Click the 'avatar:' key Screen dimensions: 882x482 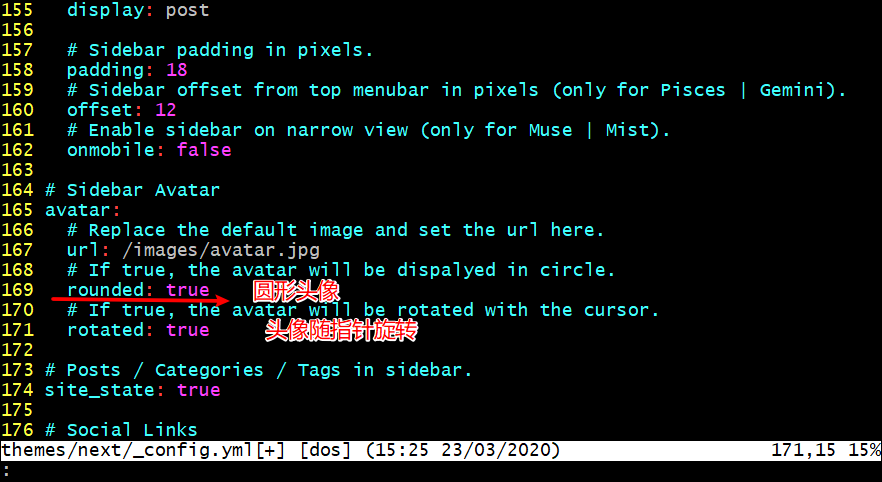click(x=83, y=210)
